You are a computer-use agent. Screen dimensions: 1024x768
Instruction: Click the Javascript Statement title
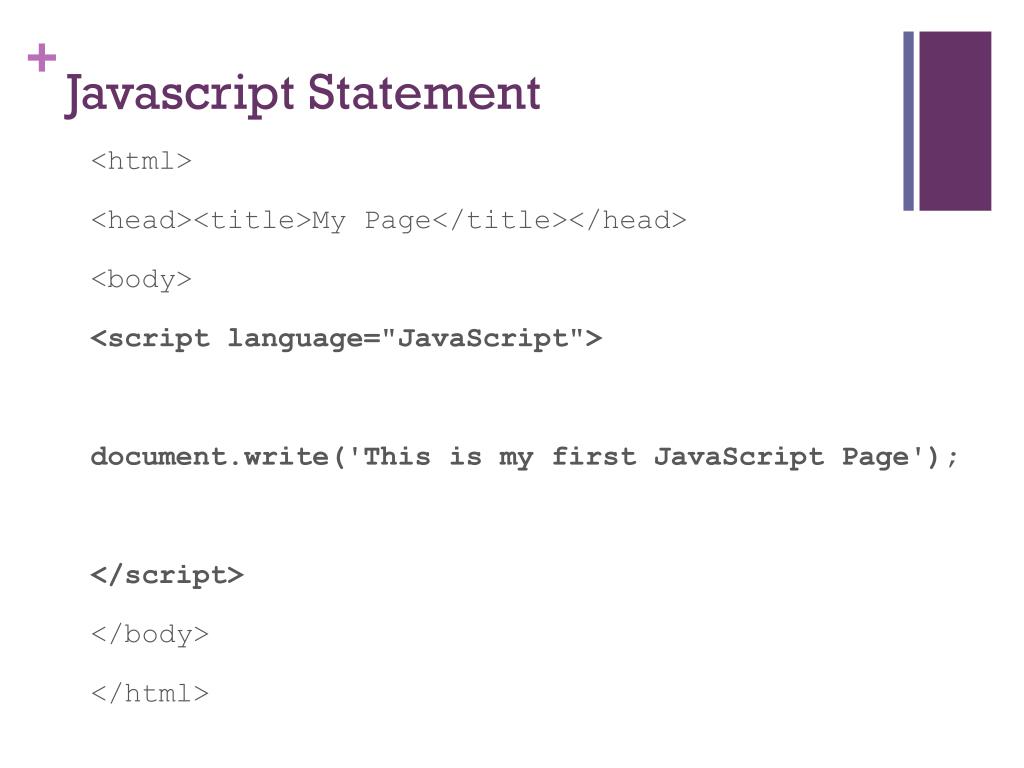pos(302,94)
